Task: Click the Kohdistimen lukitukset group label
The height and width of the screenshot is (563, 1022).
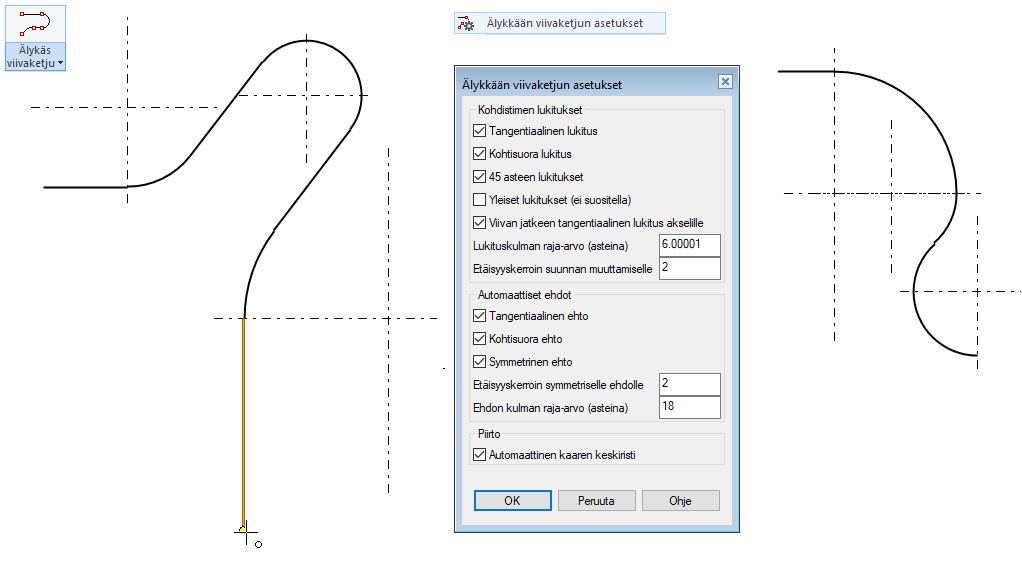Action: point(530,110)
